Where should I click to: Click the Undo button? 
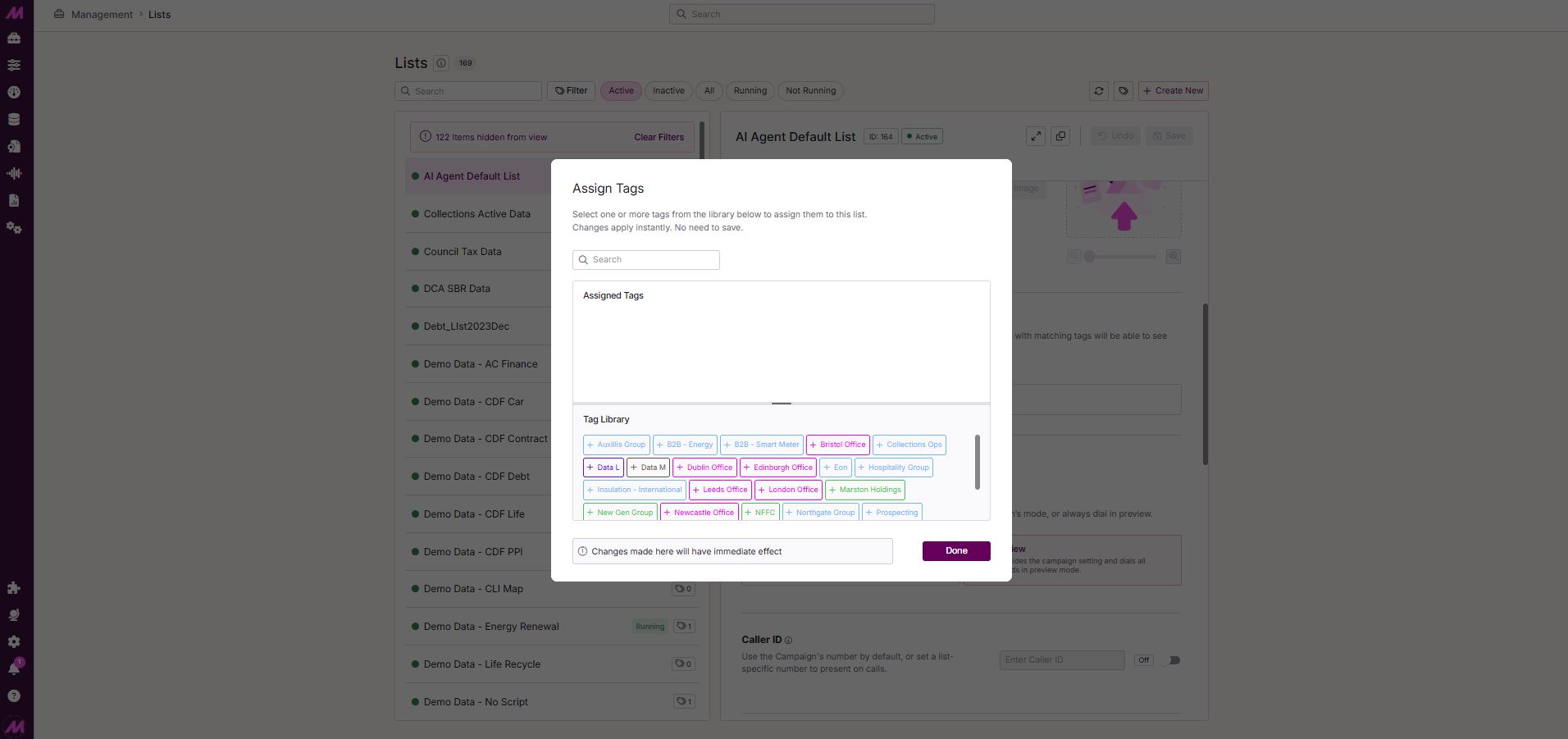click(1115, 136)
